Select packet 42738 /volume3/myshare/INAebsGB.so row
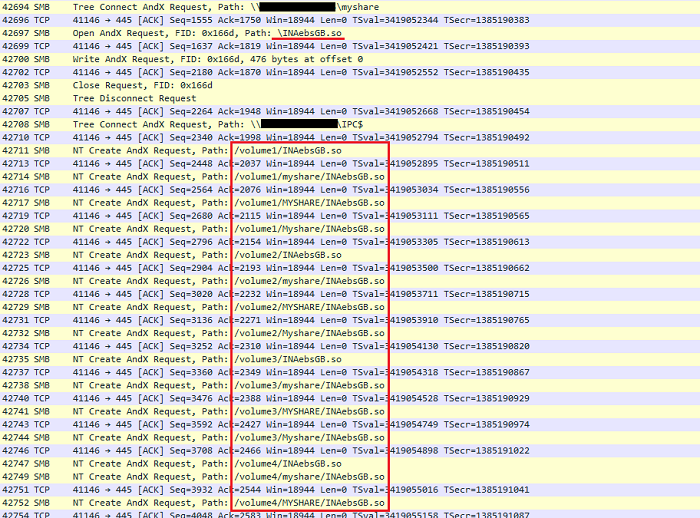Image resolution: width=700 pixels, height=518 pixels. coord(350,385)
